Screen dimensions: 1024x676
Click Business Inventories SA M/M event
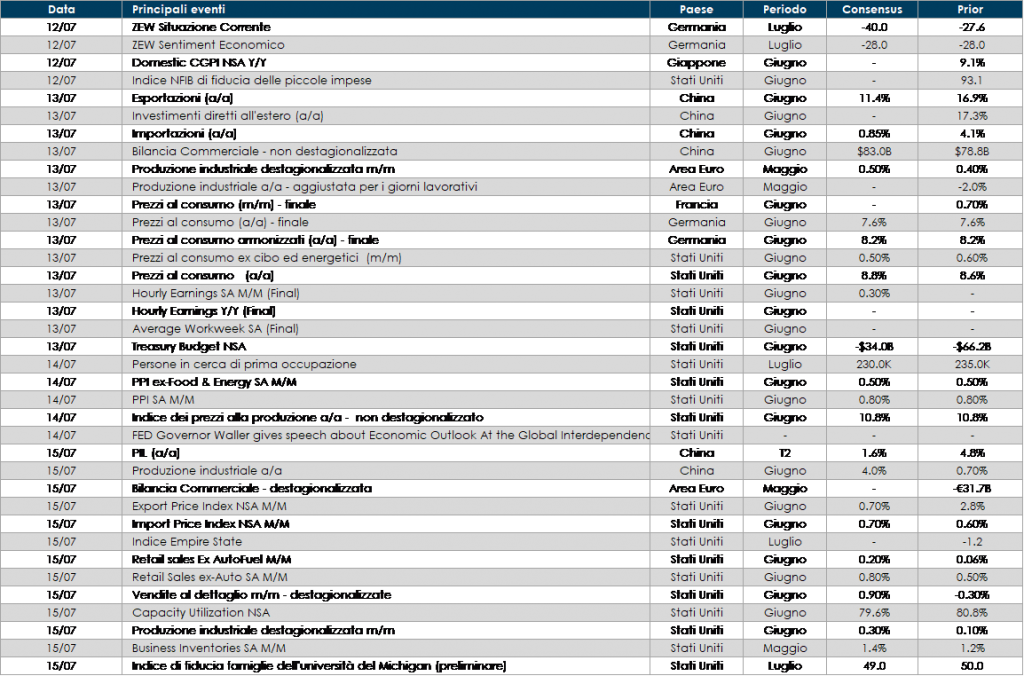pos(203,648)
